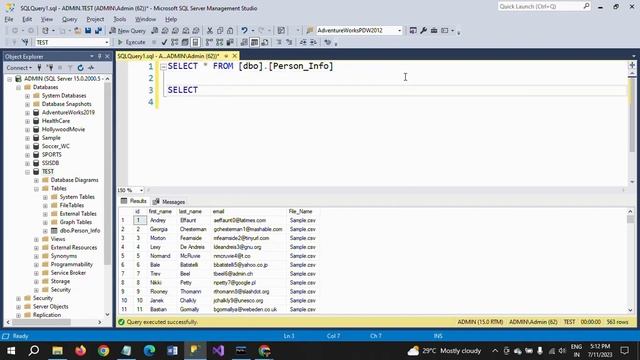Pin the Object Explorer panel
The width and height of the screenshot is (640, 360).
pyautogui.click(x=100, y=57)
